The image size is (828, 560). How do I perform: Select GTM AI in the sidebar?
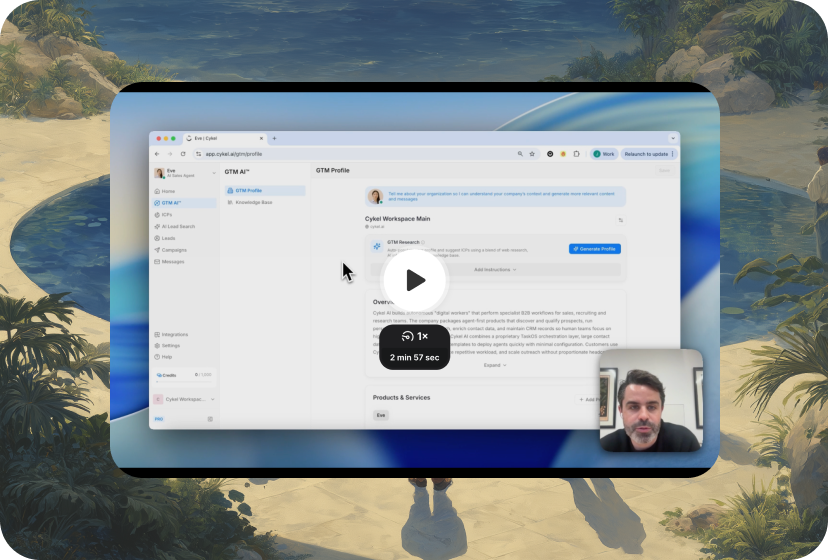click(x=184, y=203)
